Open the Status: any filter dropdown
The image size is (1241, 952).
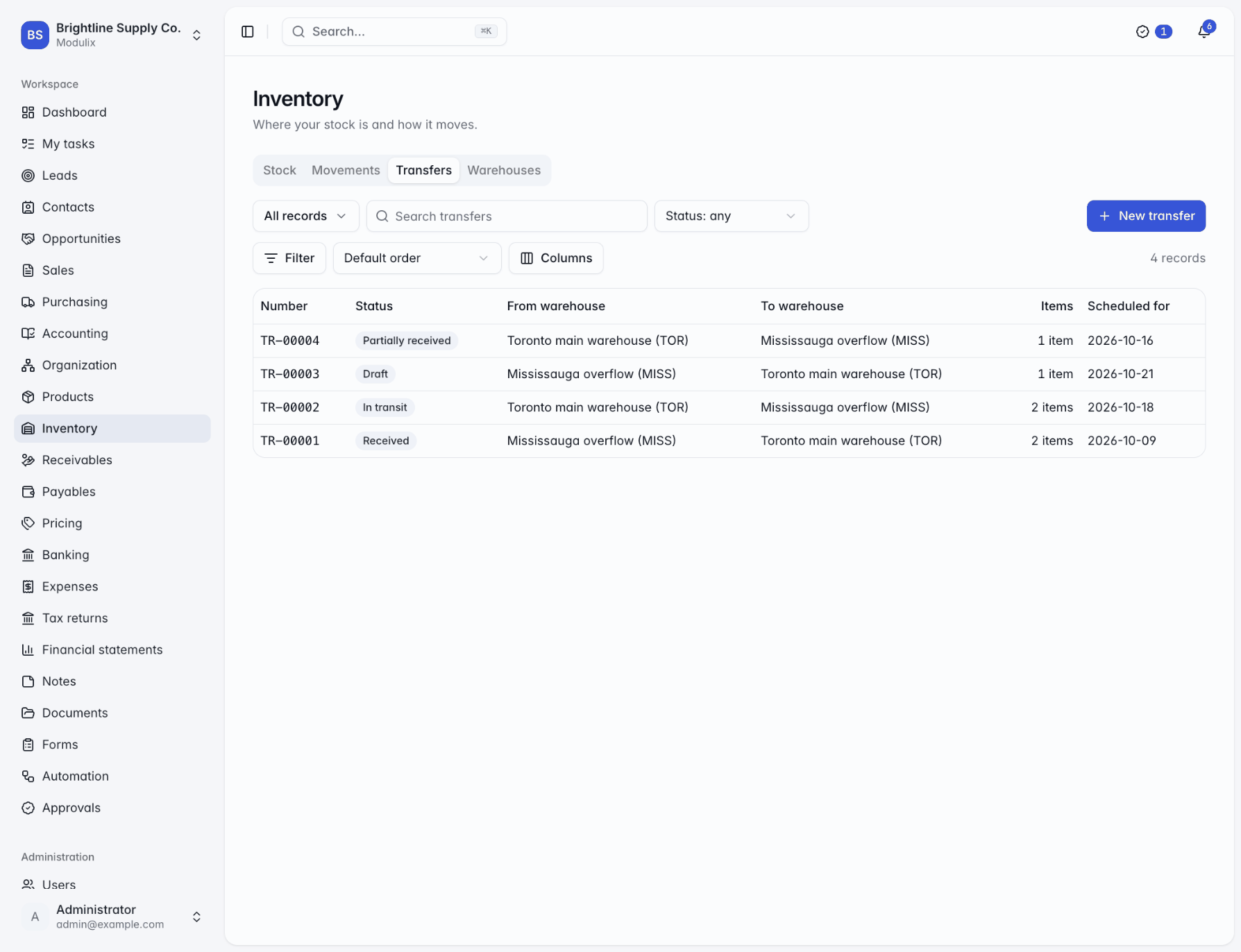coord(732,216)
